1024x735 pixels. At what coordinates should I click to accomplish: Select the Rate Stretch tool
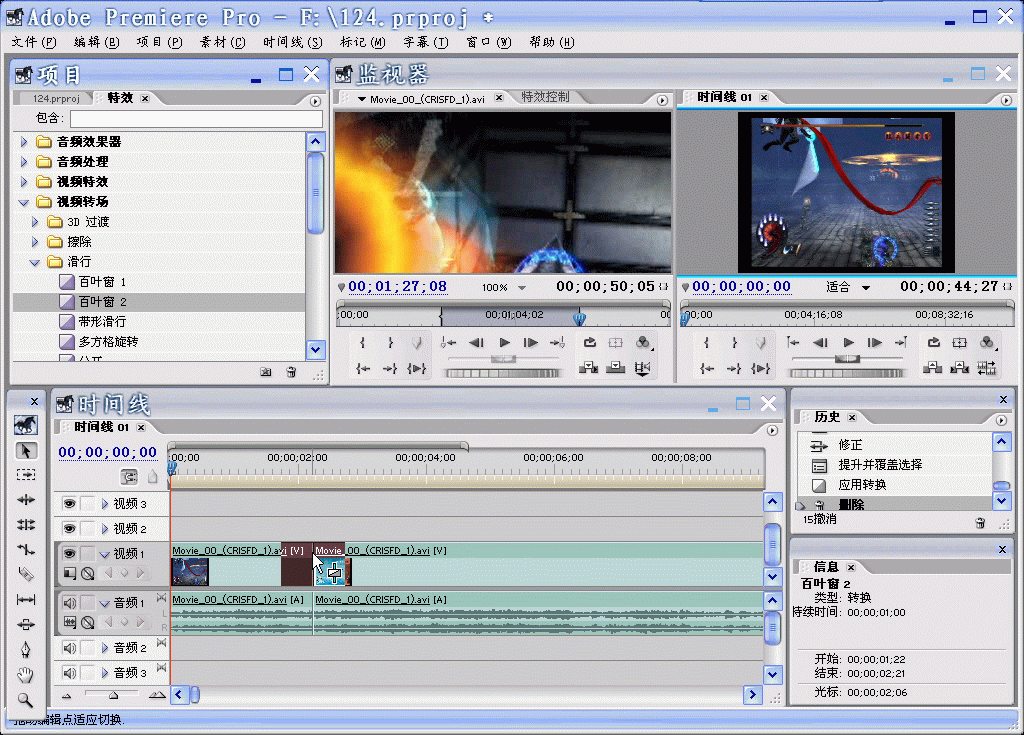click(x=25, y=549)
